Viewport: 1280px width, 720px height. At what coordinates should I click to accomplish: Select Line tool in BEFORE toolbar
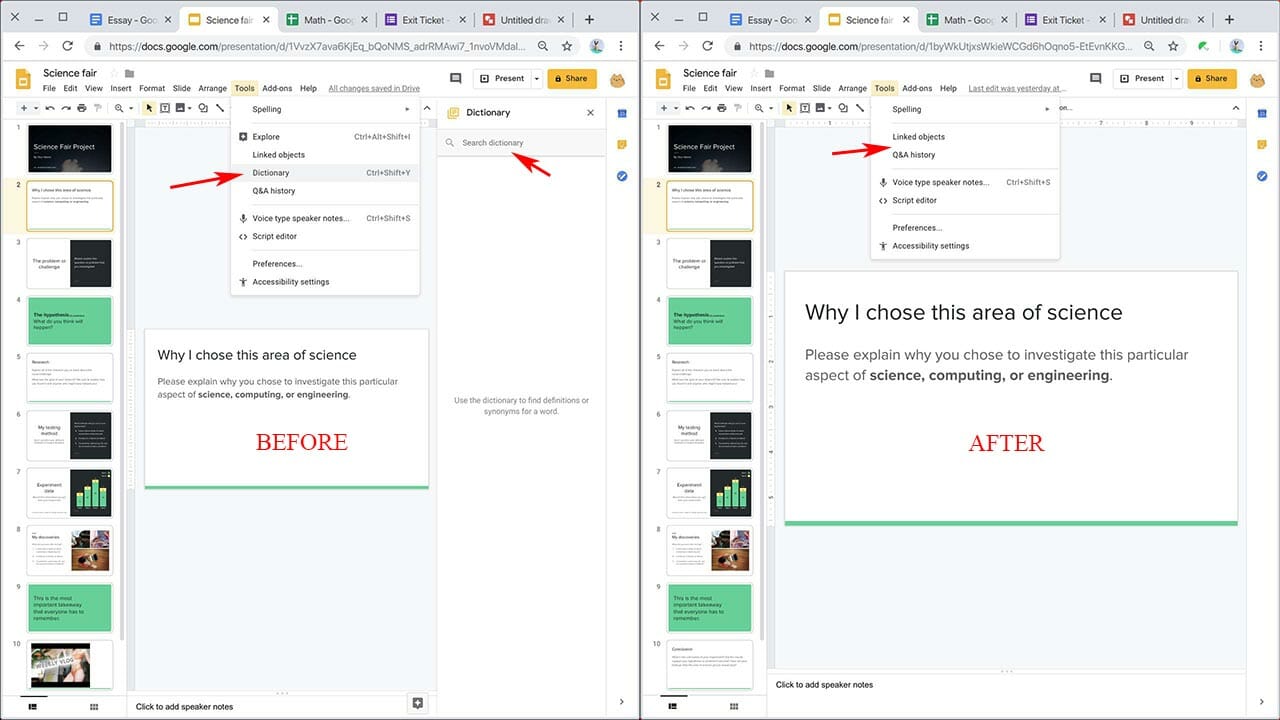[219, 108]
